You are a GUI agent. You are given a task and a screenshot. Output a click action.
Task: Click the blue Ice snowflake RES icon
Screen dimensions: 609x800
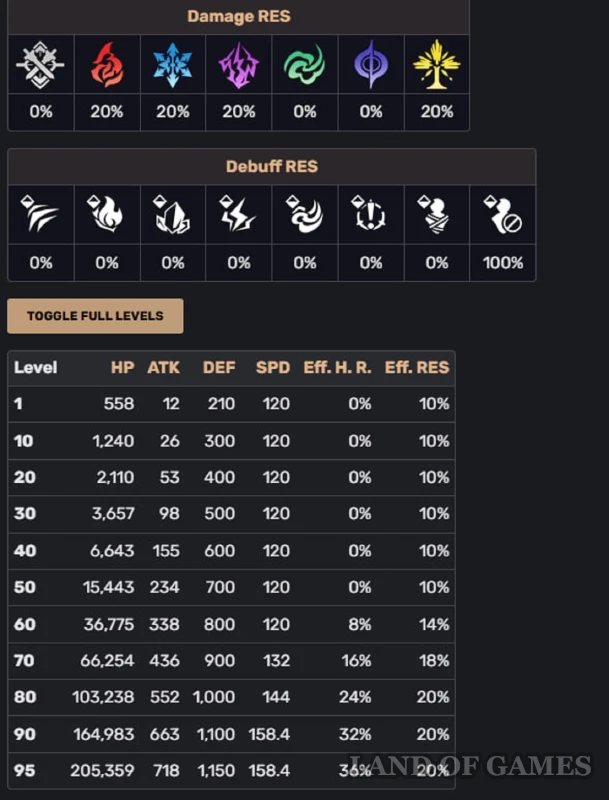172,65
